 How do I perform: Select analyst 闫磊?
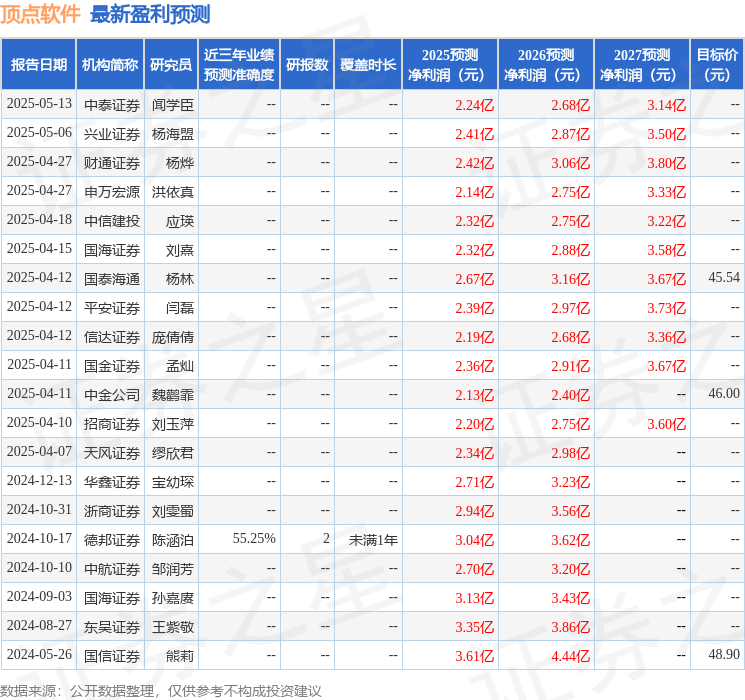pyautogui.click(x=180, y=308)
